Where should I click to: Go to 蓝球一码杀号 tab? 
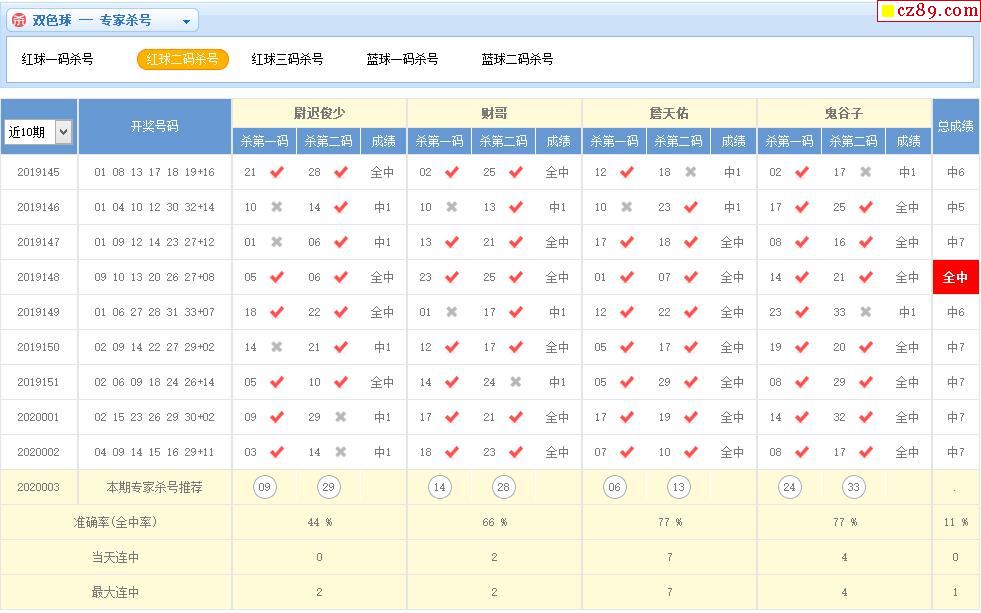tap(402, 59)
